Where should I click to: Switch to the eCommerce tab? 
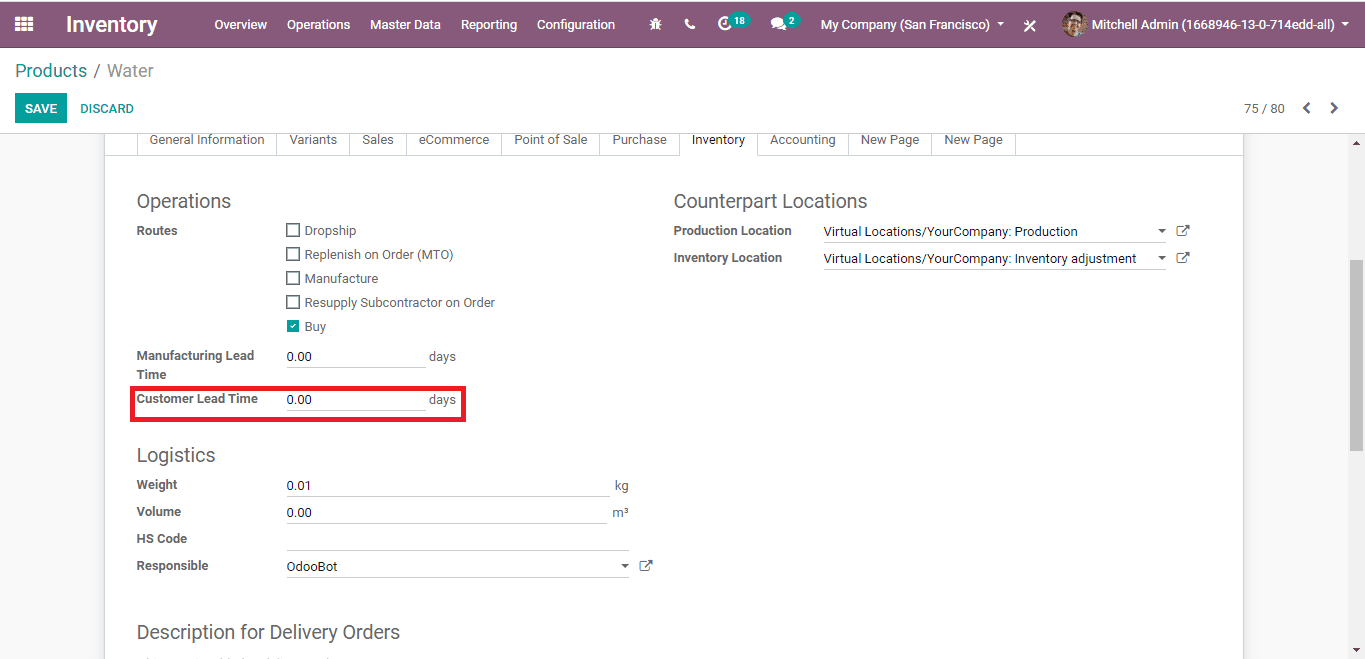point(454,141)
